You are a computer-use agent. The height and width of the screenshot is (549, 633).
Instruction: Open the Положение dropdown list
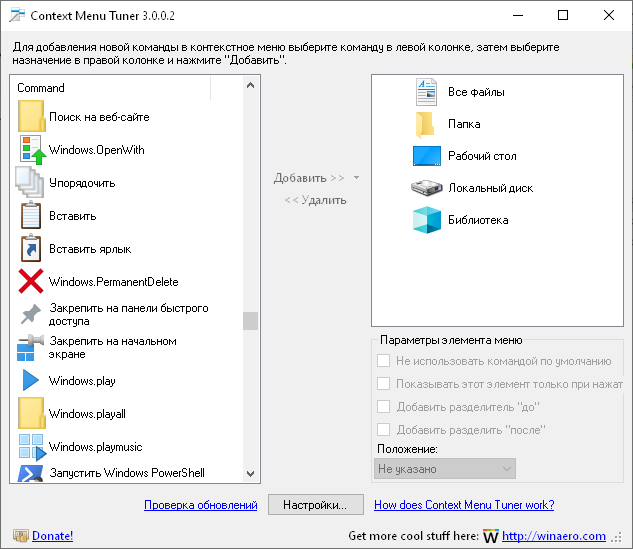point(445,468)
